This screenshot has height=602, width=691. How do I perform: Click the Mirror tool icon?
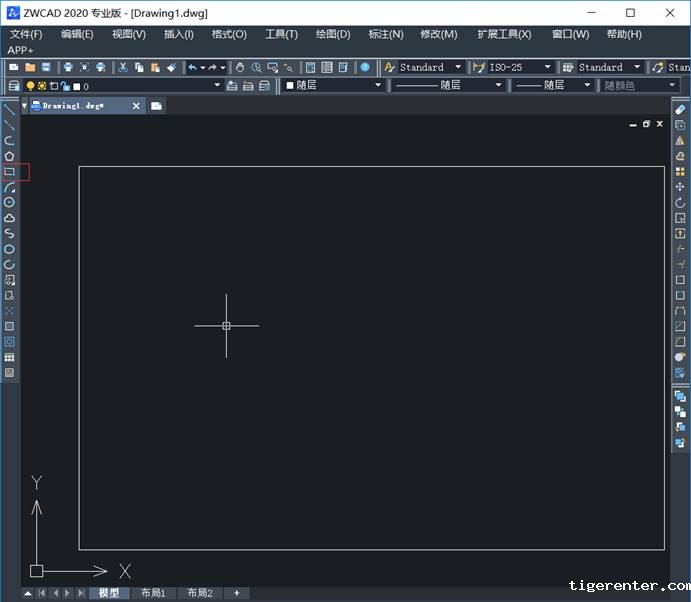680,141
